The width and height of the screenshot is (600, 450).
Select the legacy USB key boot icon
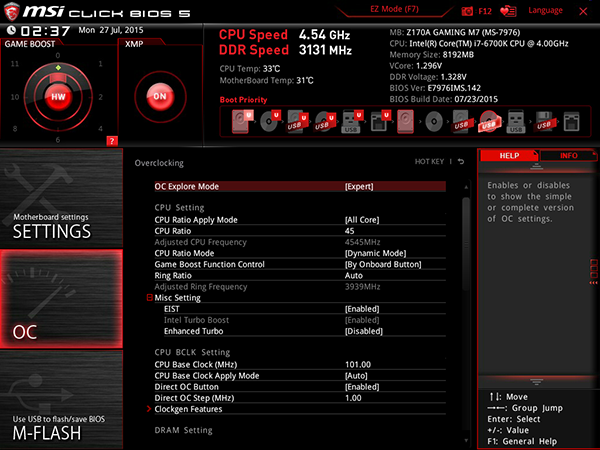pos(516,121)
